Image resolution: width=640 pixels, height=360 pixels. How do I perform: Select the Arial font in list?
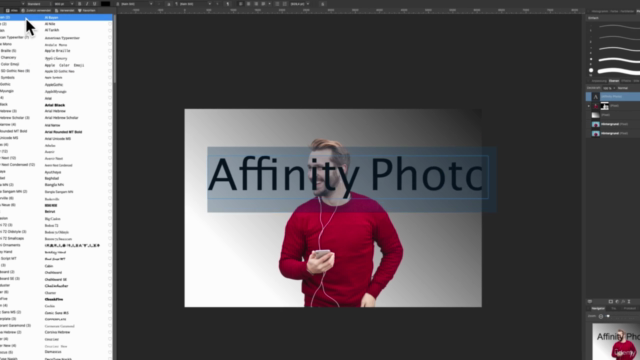(48, 98)
